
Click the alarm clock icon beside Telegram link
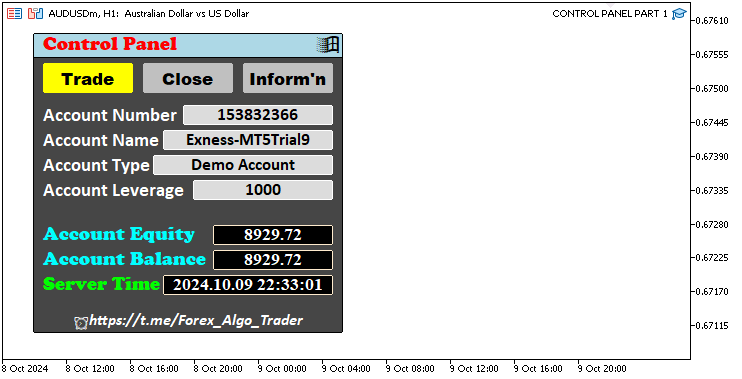(81, 323)
